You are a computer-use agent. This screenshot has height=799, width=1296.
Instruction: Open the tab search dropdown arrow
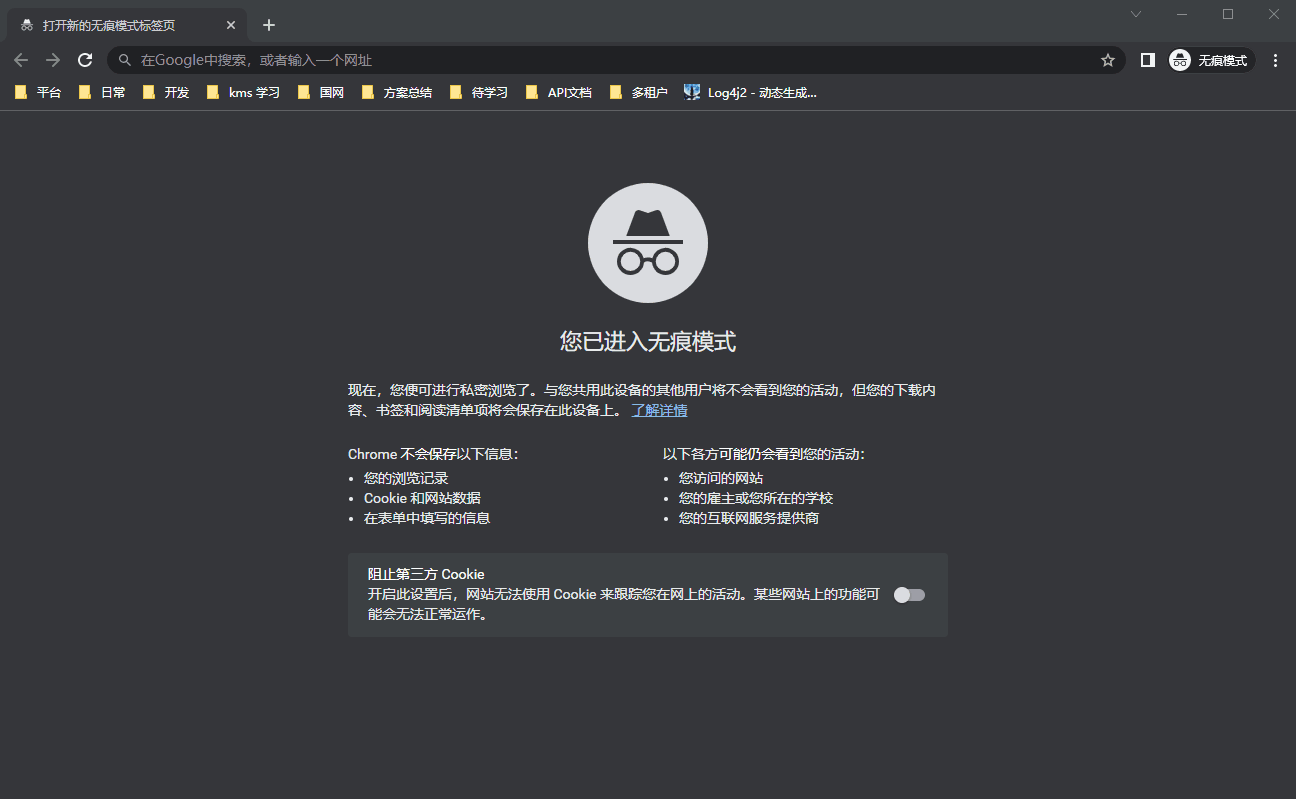click(1136, 14)
